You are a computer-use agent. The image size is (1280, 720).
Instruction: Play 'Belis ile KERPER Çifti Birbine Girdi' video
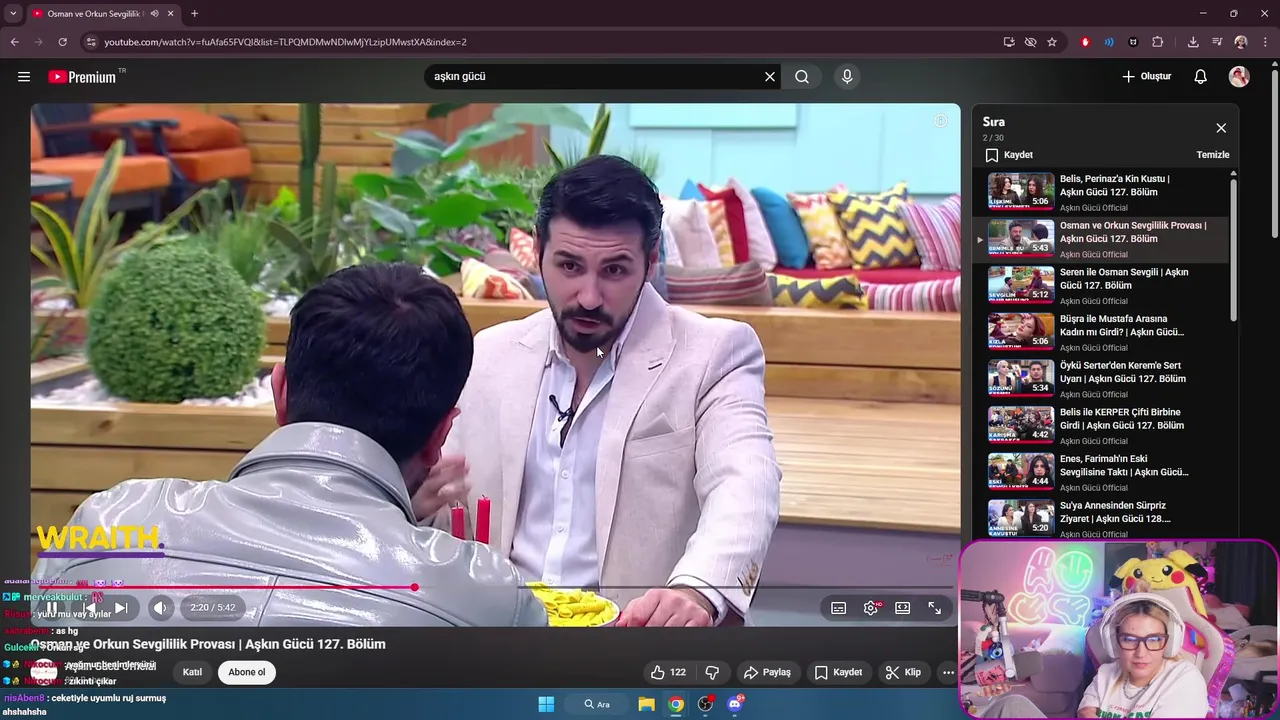1100,425
